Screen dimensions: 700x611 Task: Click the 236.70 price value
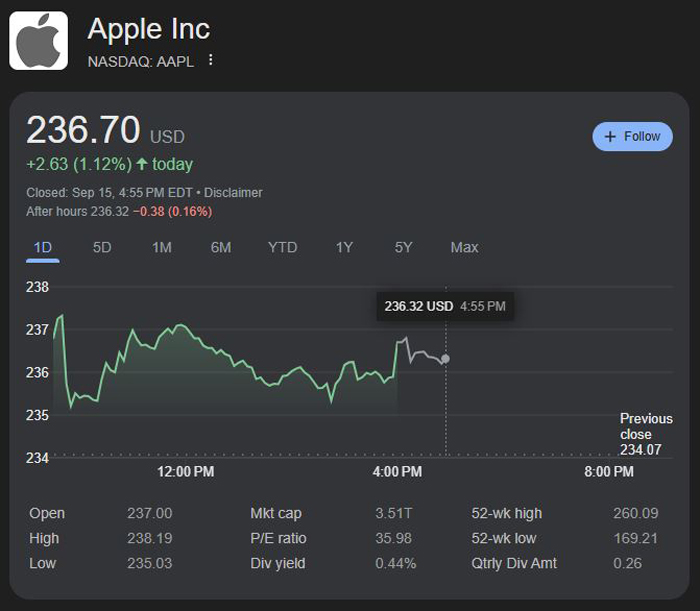[x=83, y=130]
